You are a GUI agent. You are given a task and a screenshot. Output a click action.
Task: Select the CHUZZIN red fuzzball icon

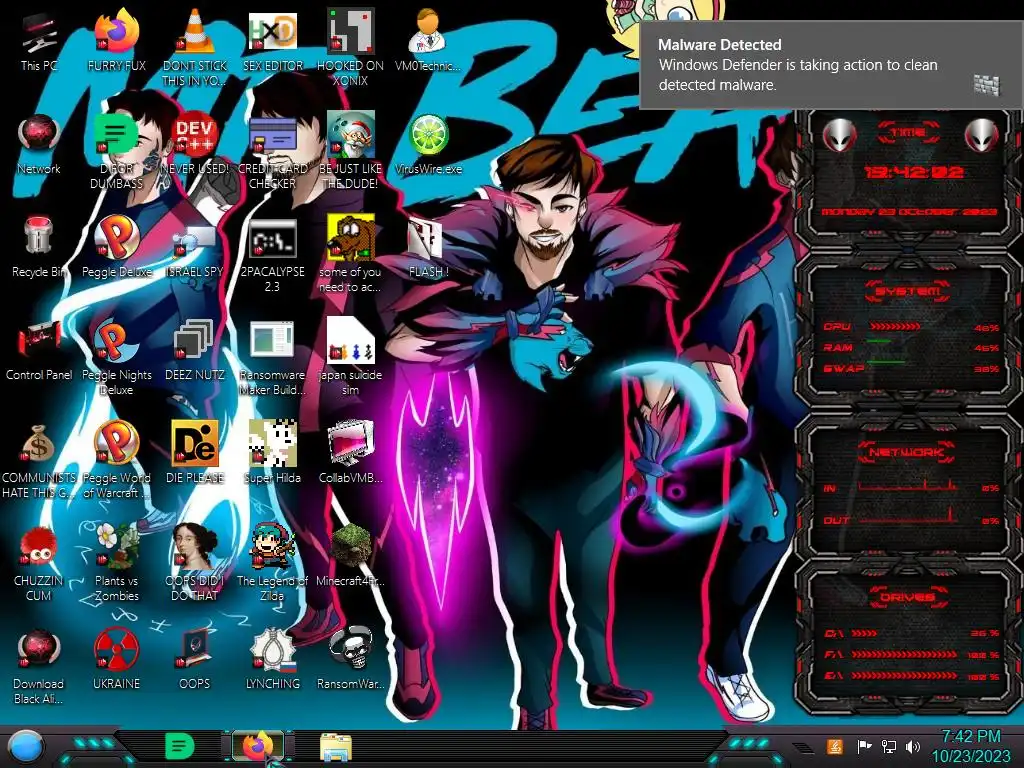click(x=39, y=563)
